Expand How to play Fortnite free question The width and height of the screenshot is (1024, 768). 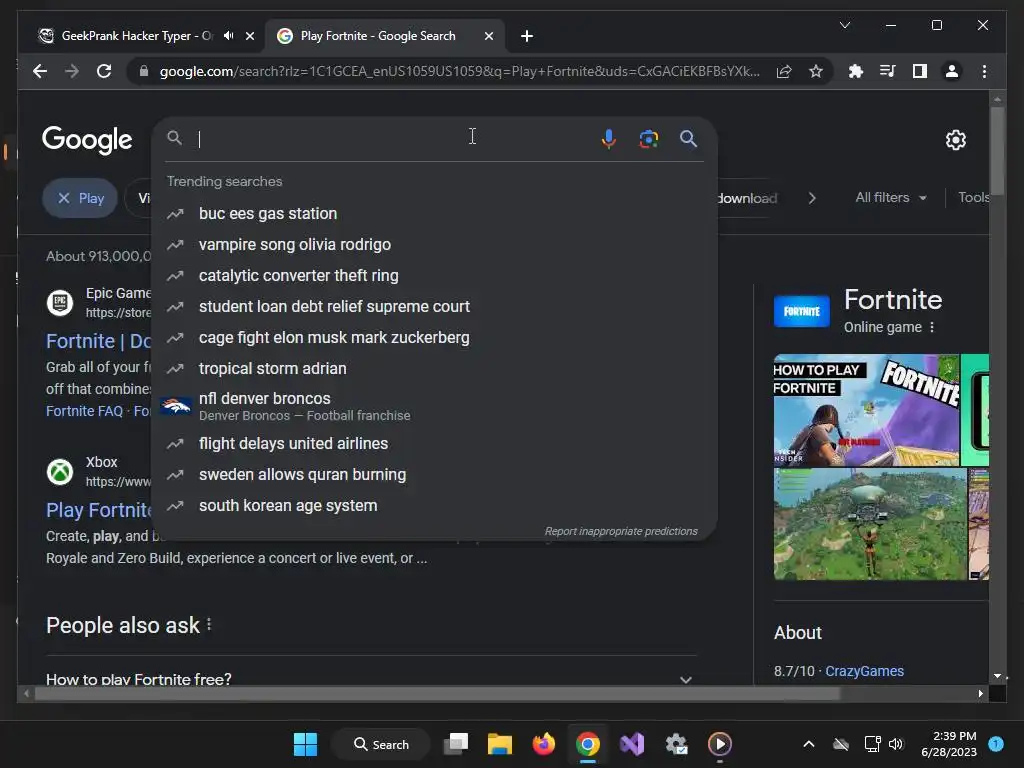[x=371, y=679]
